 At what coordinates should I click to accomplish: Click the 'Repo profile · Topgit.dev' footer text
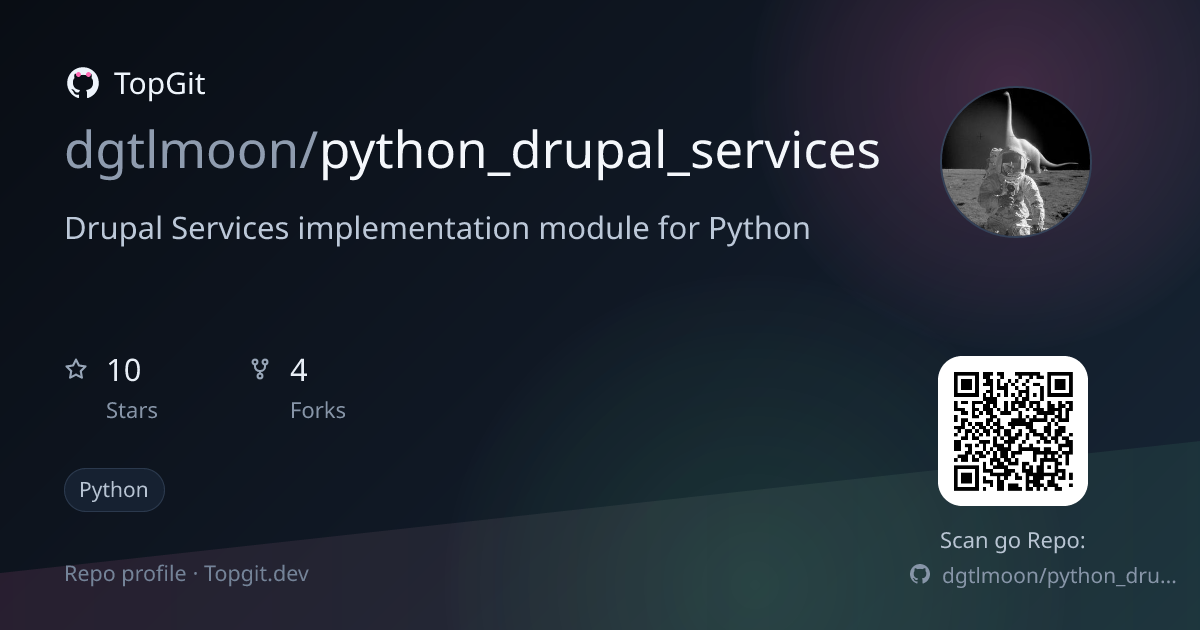[x=187, y=574]
